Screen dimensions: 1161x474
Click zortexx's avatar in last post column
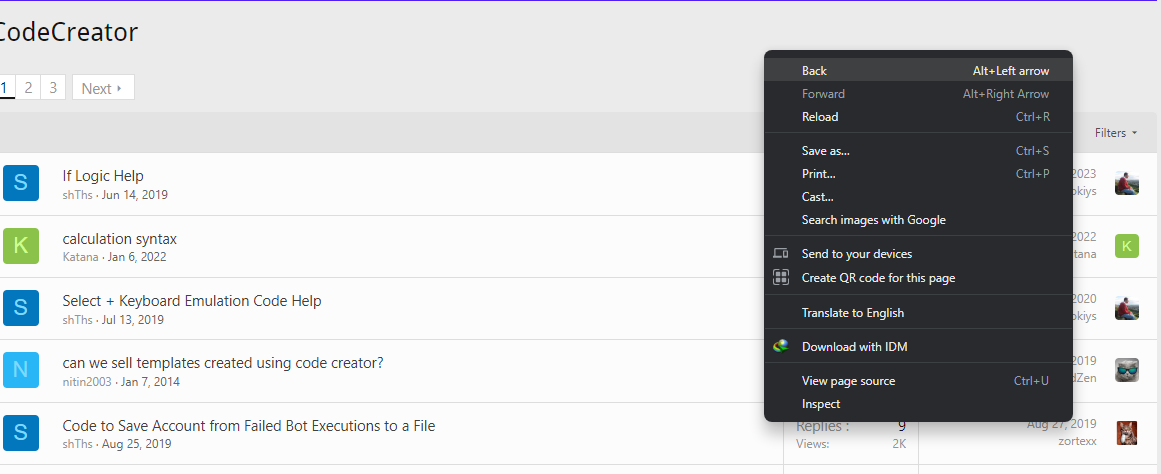(x=1127, y=433)
